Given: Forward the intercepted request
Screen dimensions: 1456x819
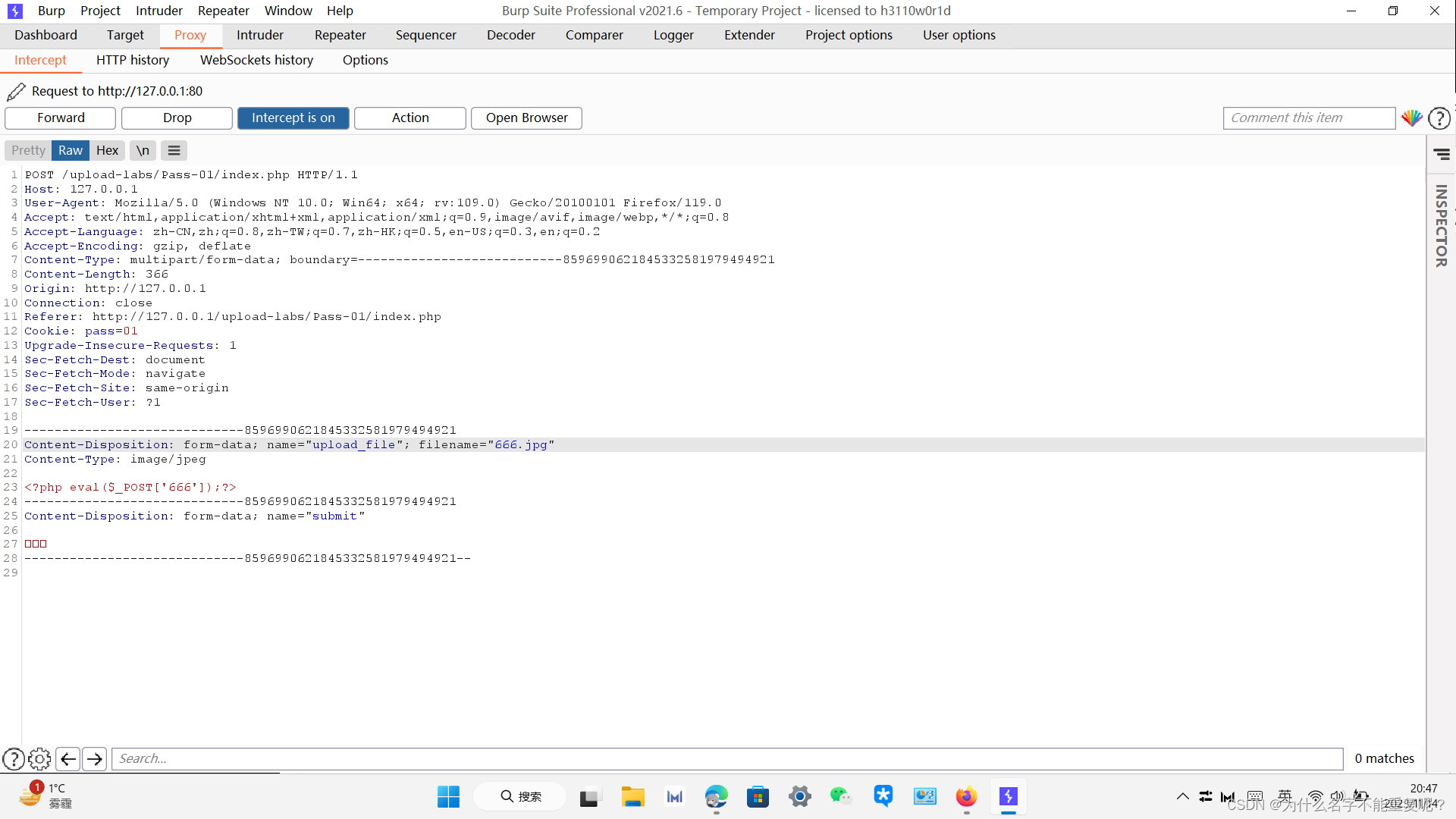Looking at the screenshot, I should point(61,118).
